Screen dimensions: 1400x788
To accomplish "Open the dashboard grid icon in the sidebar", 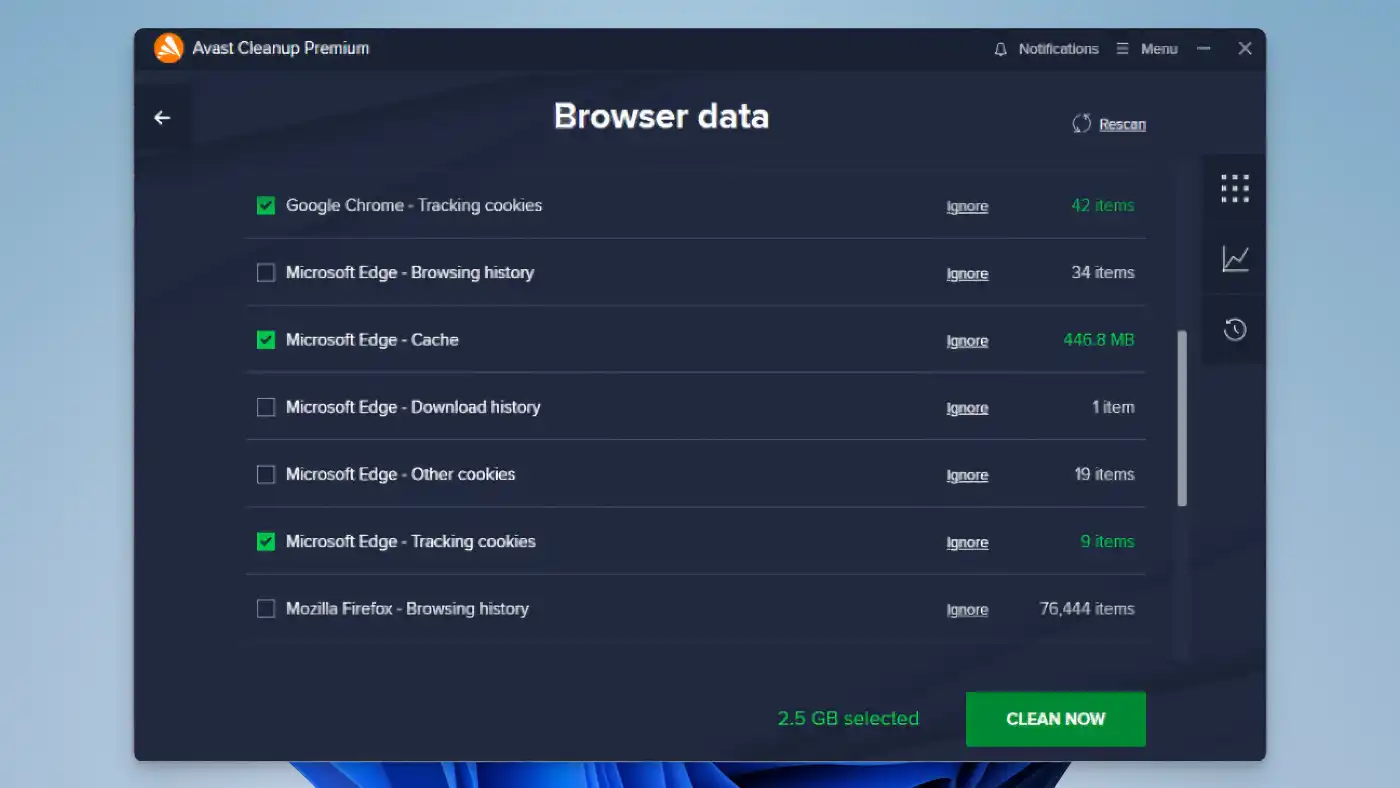I will (1234, 188).
